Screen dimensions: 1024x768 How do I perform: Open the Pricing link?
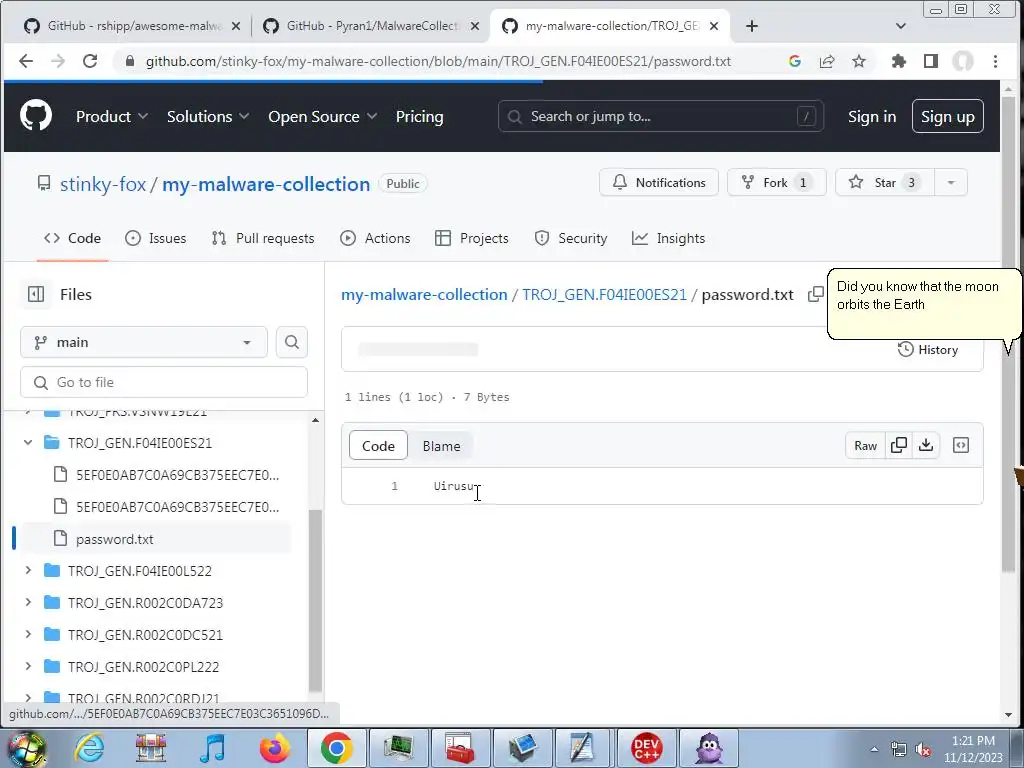tap(419, 116)
